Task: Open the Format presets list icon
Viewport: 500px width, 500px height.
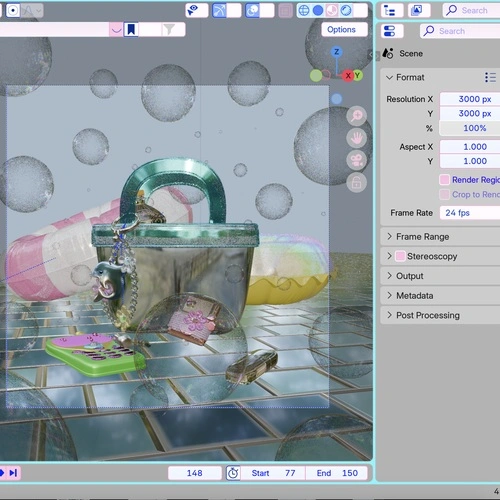Action: pyautogui.click(x=491, y=77)
